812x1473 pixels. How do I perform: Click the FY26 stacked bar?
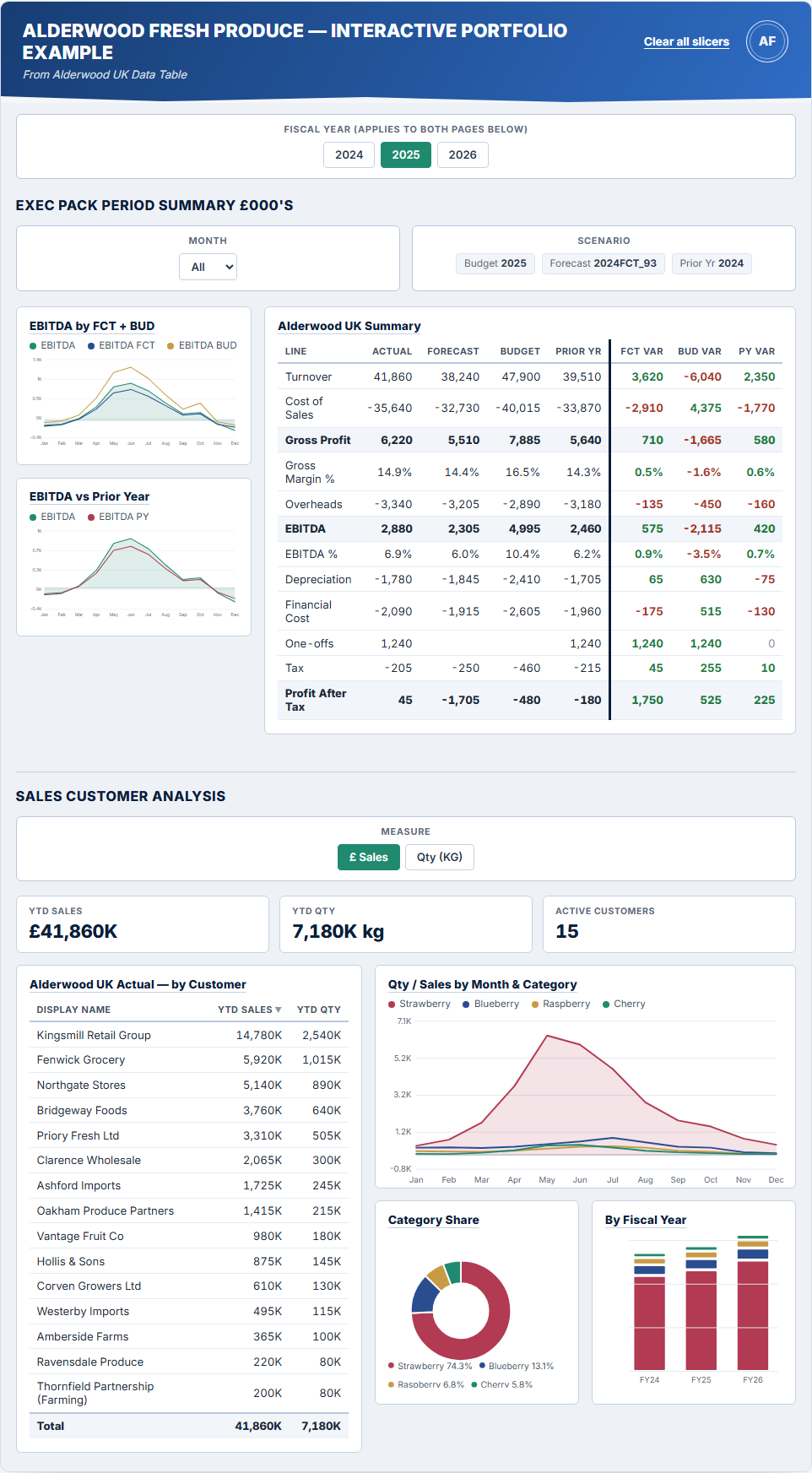(x=753, y=1303)
